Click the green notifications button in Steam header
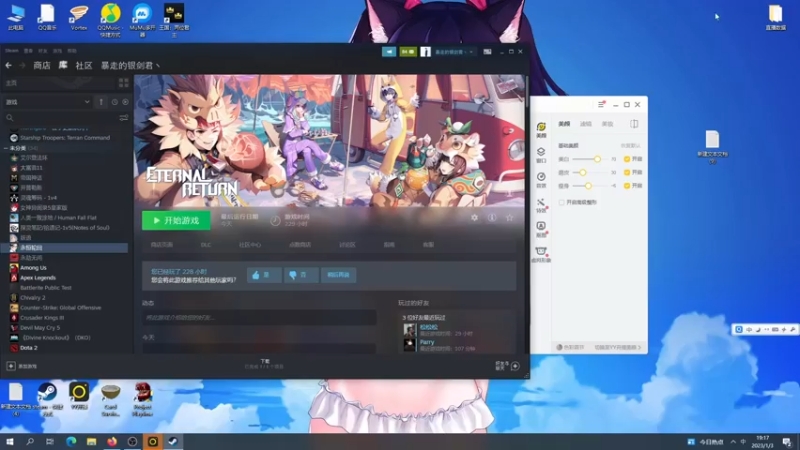This screenshot has height=450, width=800. point(408,52)
